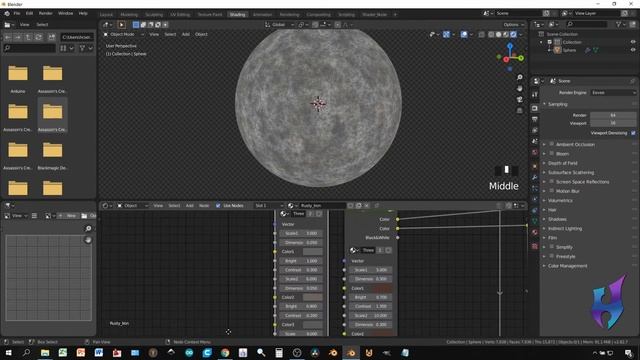Click Color1 swatch in left texture node
Image resolution: width=640 pixels, height=360 pixels.
[x=313, y=251]
